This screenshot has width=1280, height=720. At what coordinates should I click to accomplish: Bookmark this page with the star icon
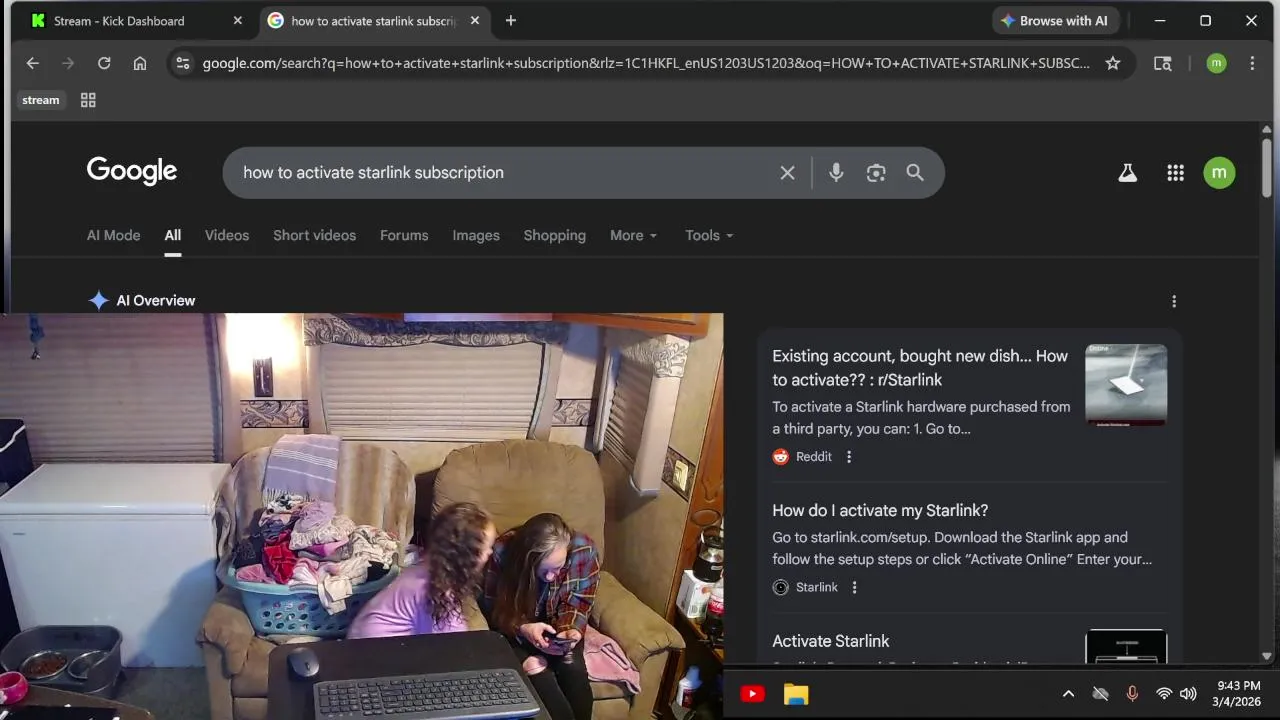coord(1113,63)
